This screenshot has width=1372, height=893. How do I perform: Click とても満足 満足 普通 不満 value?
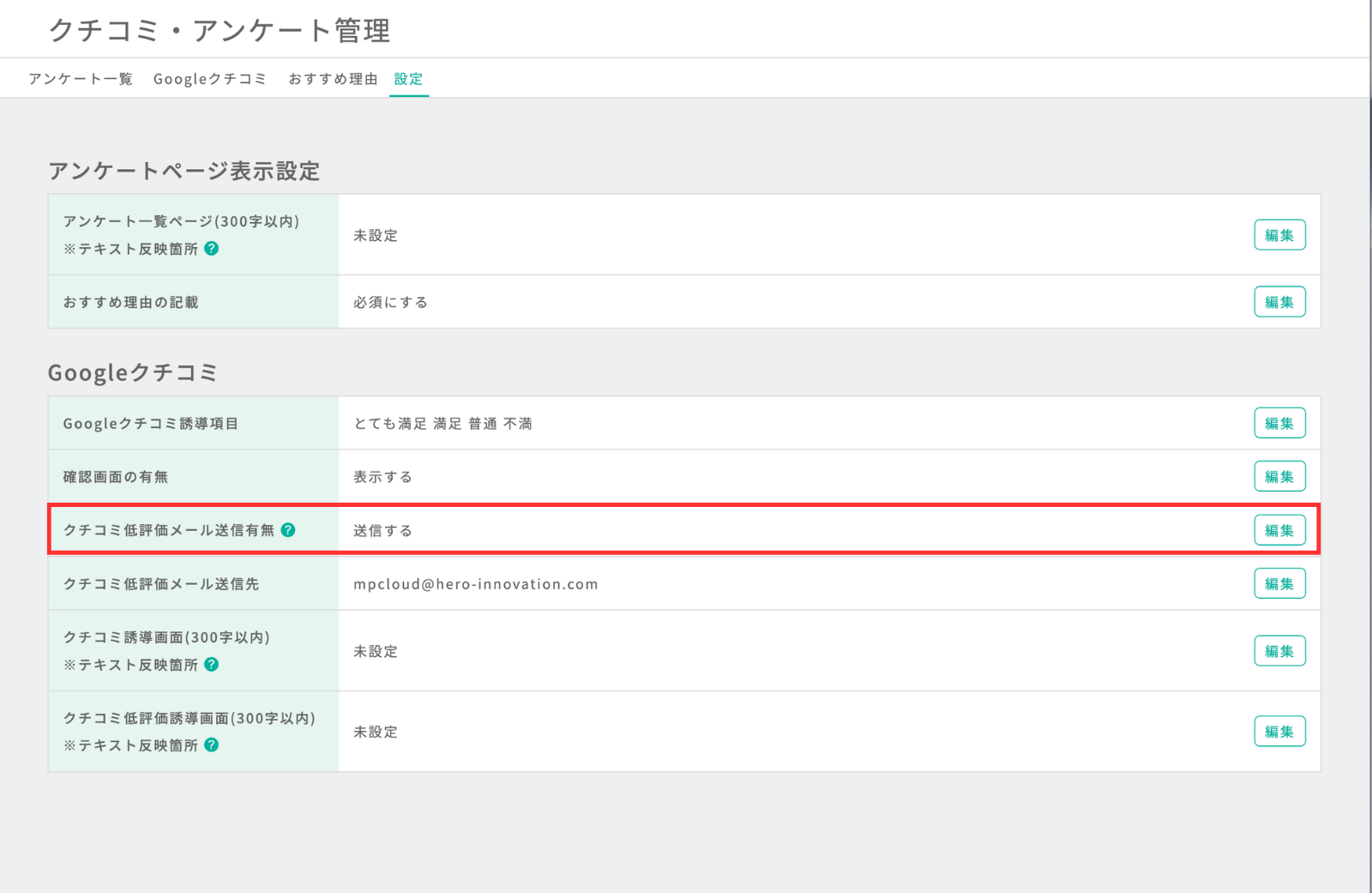pos(443,423)
